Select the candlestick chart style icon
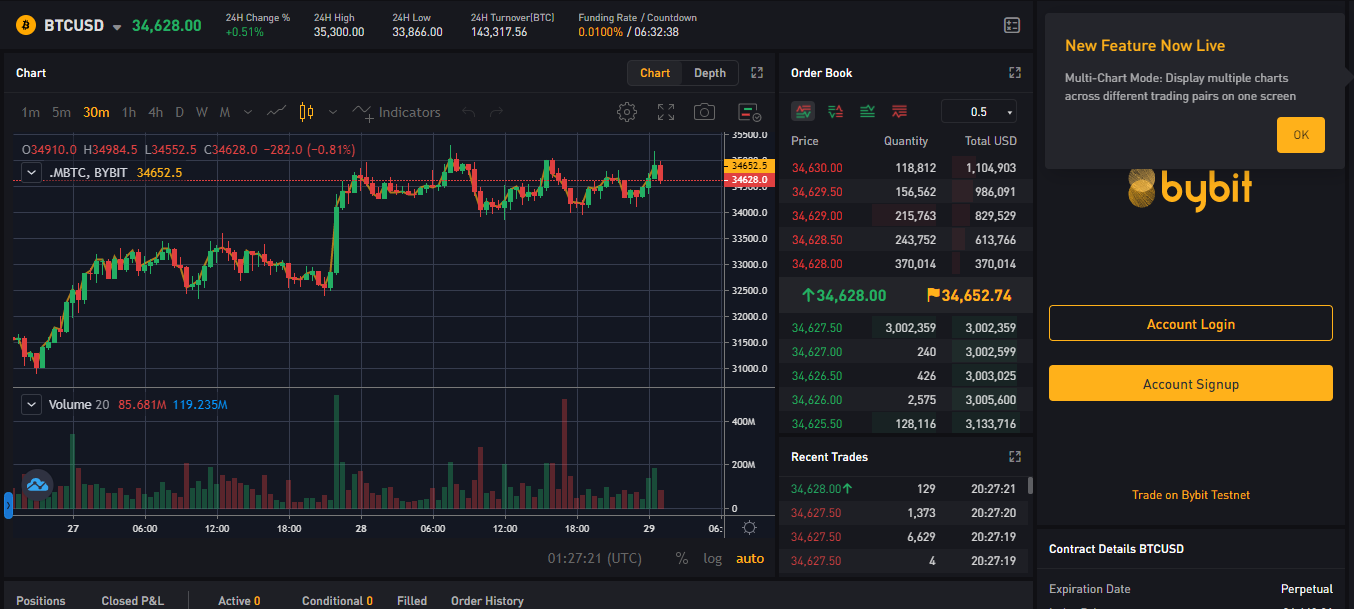The width and height of the screenshot is (1354, 609). pyautogui.click(x=306, y=112)
